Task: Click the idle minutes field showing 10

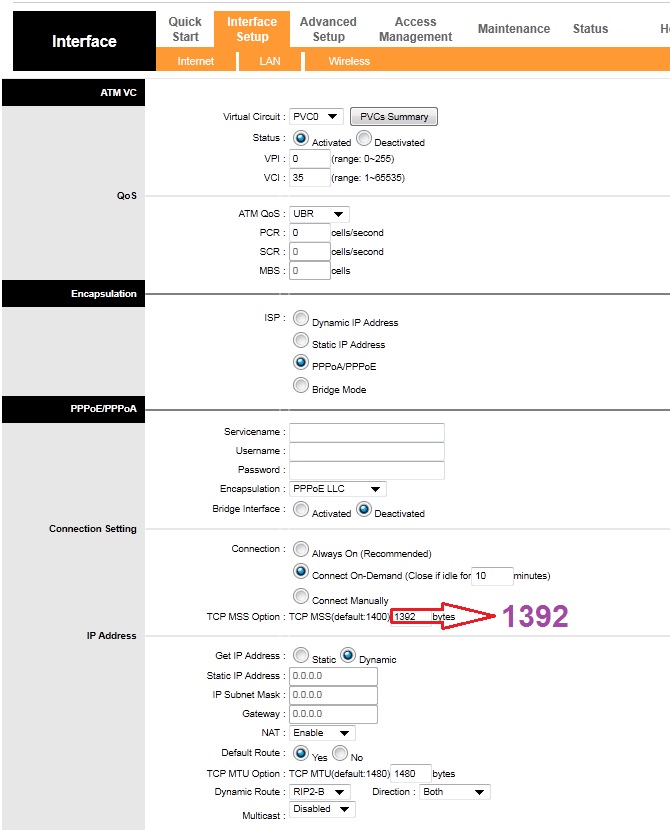Action: [492, 576]
